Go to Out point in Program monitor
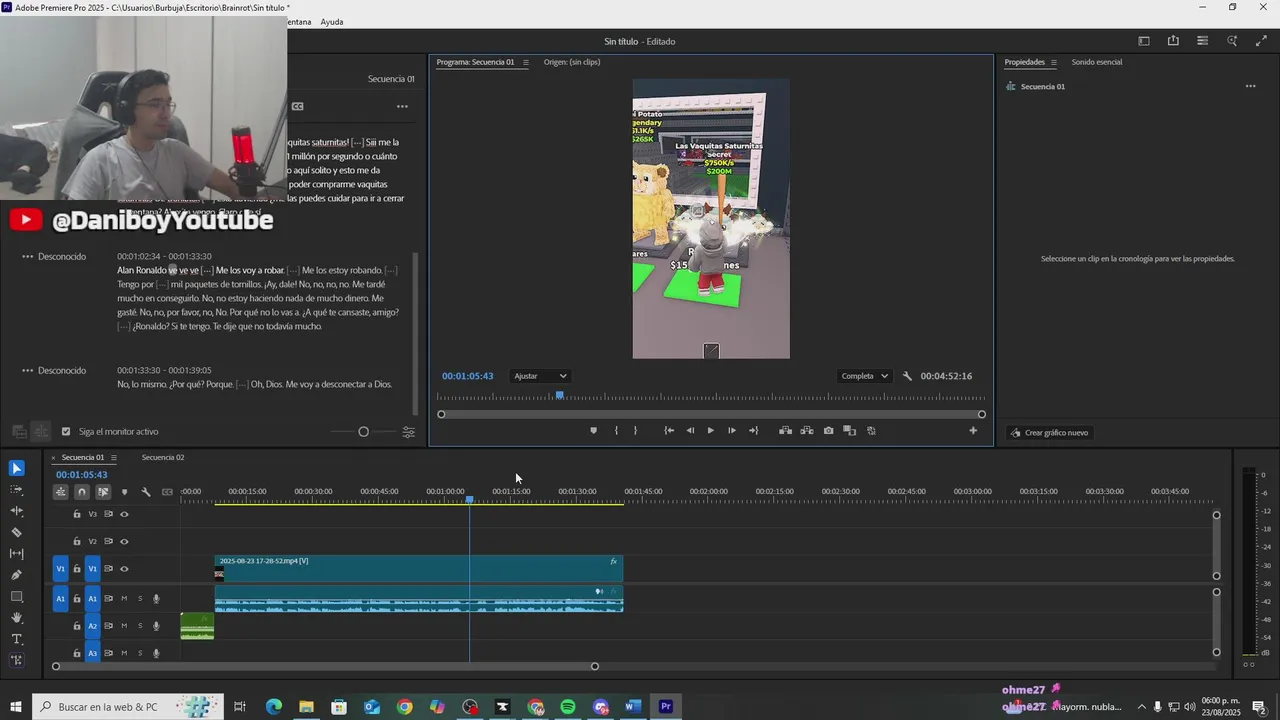Image resolution: width=1280 pixels, height=720 pixels. pyautogui.click(x=754, y=431)
